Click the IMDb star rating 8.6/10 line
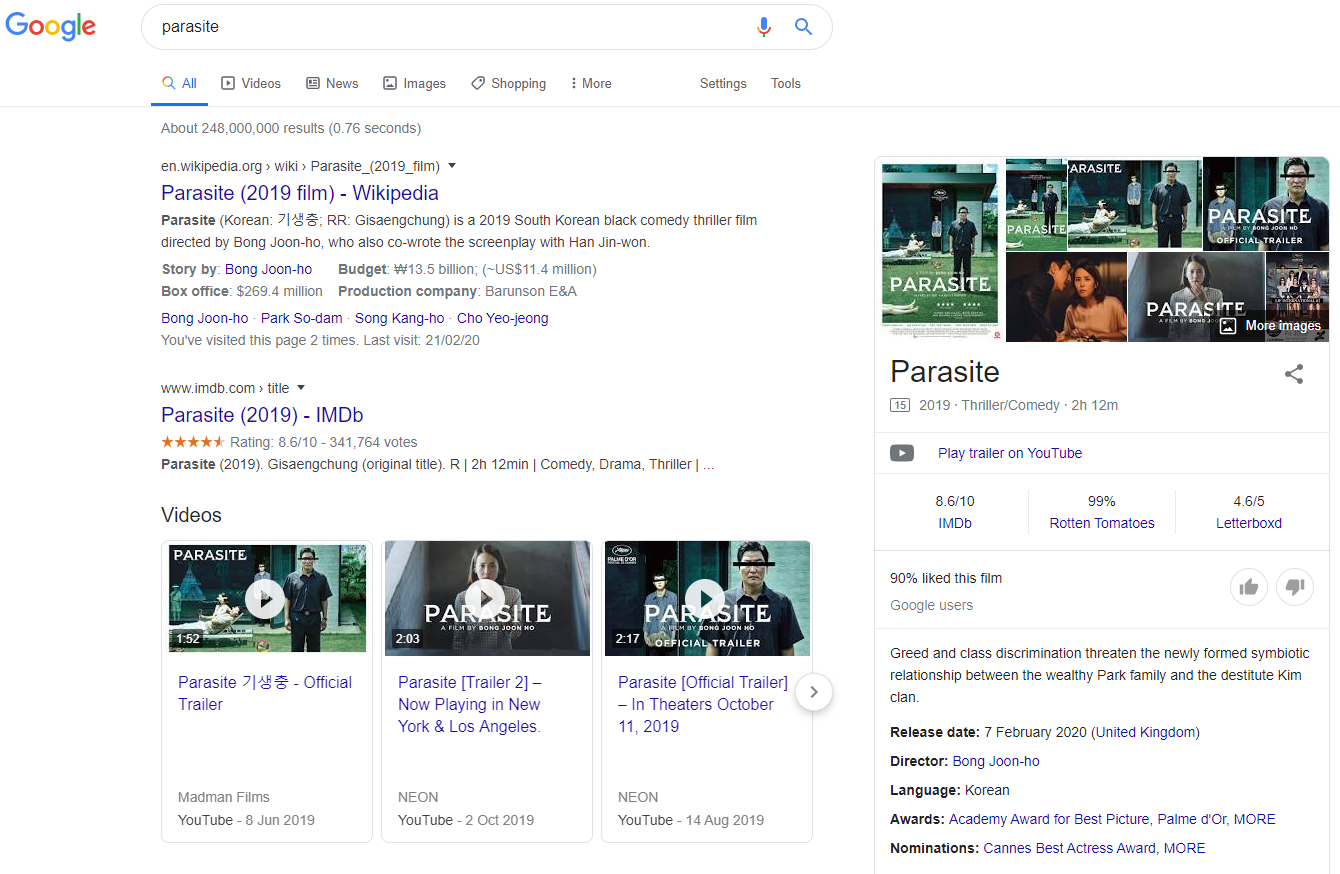The width and height of the screenshot is (1340, 874). click(290, 442)
